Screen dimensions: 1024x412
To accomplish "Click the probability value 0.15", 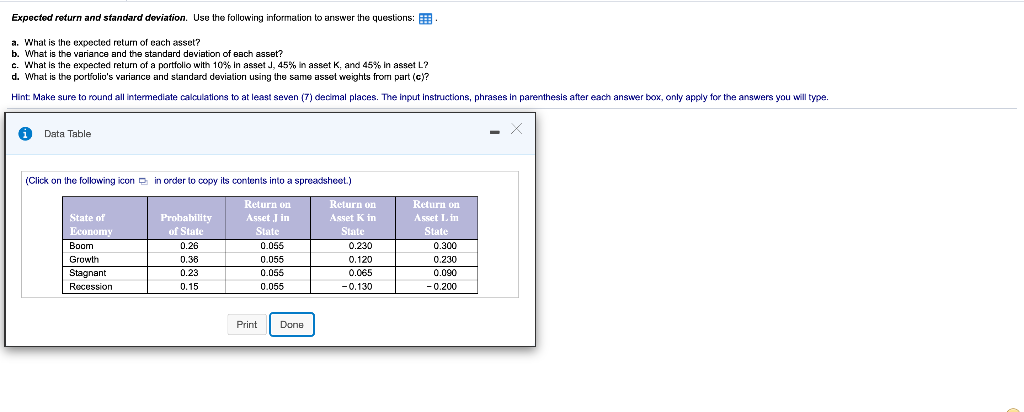I will pos(189,287).
